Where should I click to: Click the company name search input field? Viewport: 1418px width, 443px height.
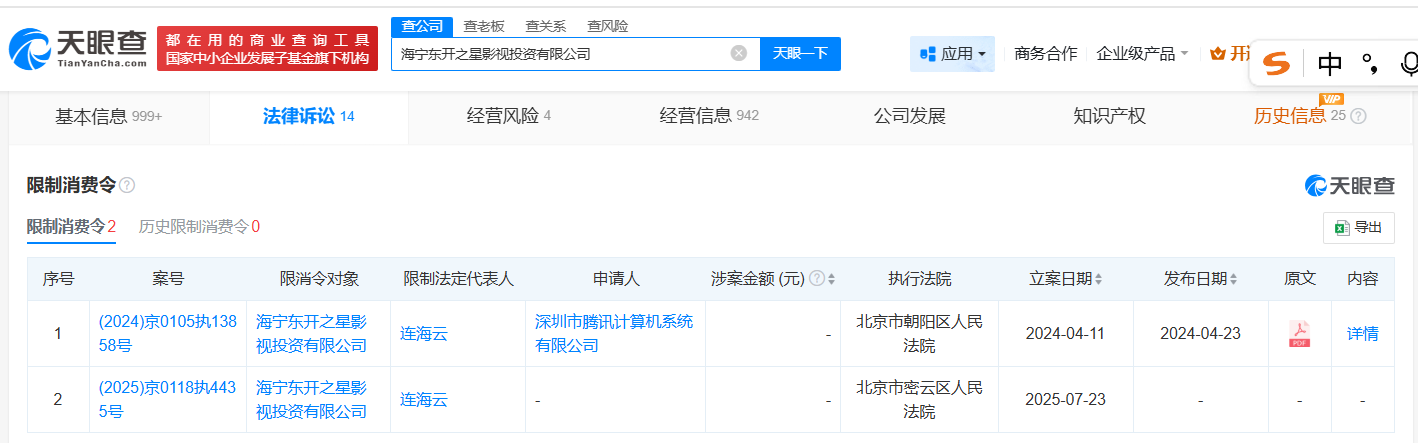tap(560, 54)
